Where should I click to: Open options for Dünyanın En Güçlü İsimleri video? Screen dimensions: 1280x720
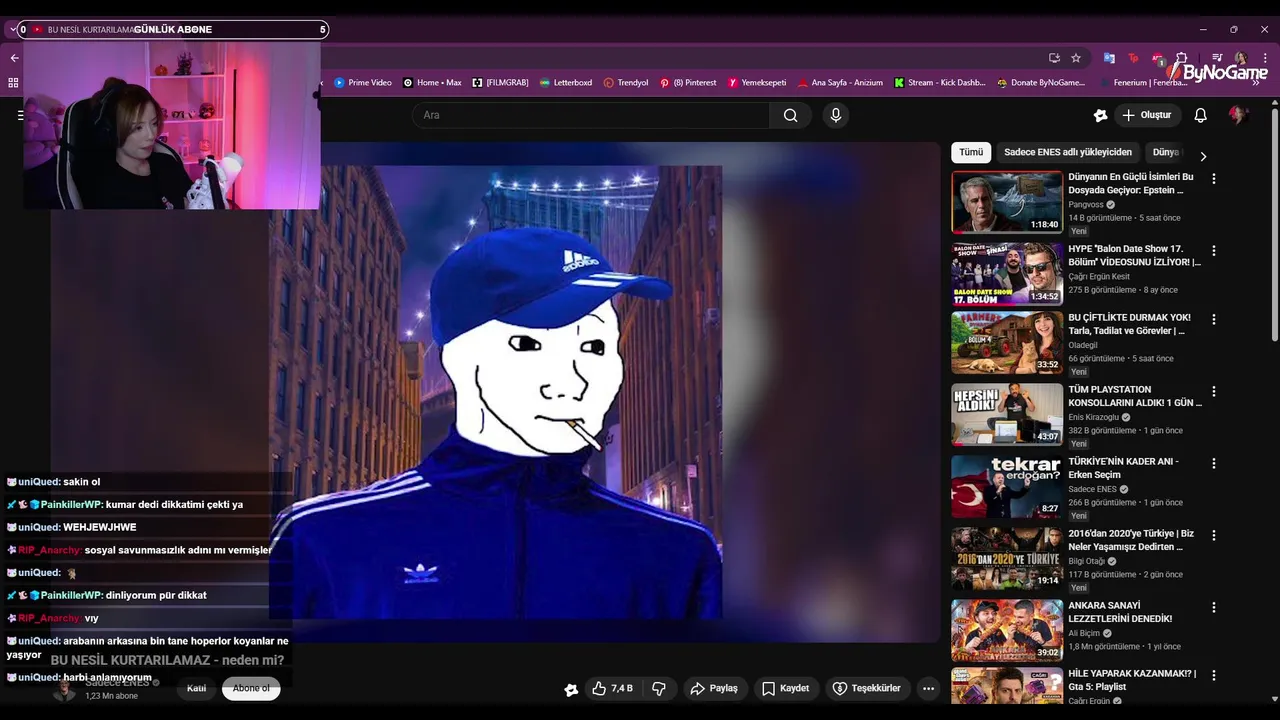(x=1214, y=179)
